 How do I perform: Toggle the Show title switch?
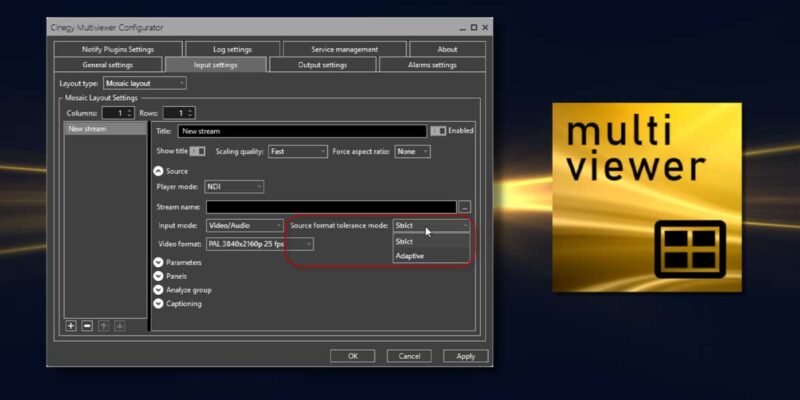pyautogui.click(x=197, y=152)
